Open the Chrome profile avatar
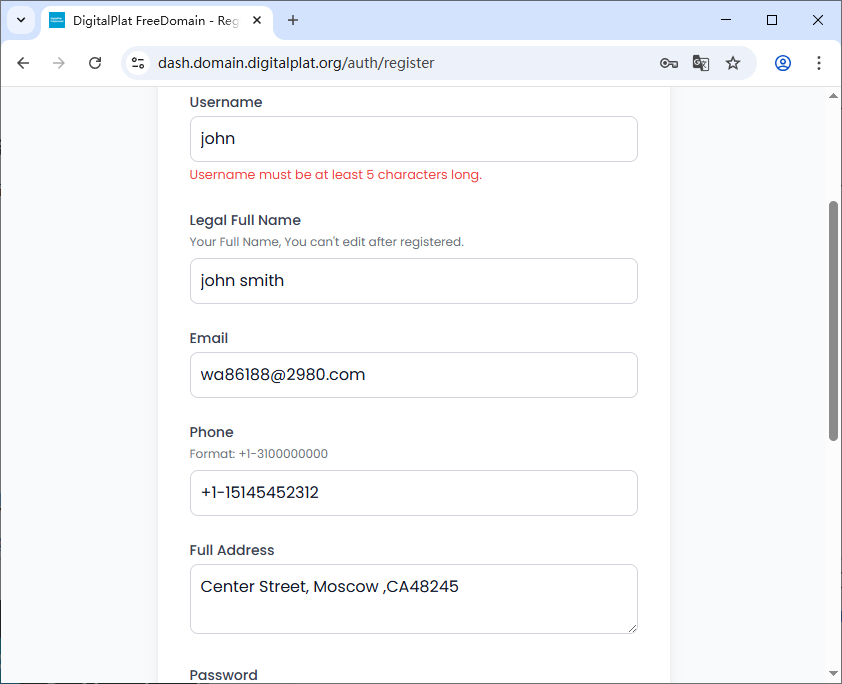842x684 pixels. coord(783,63)
